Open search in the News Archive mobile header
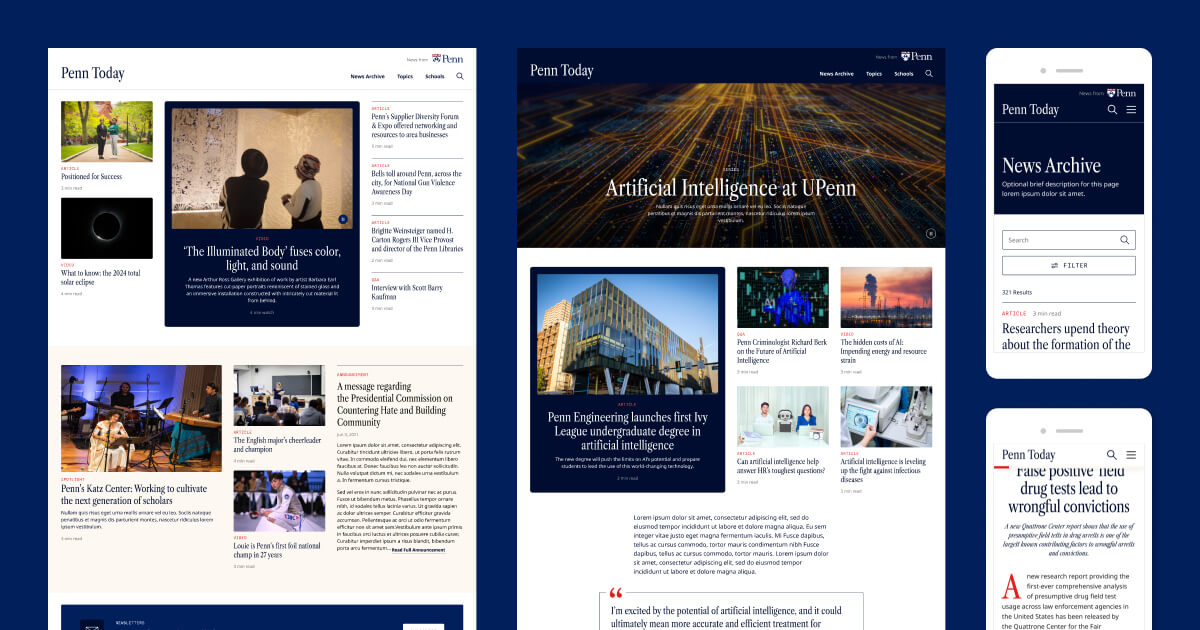Viewport: 1200px width, 630px height. [x=1112, y=110]
